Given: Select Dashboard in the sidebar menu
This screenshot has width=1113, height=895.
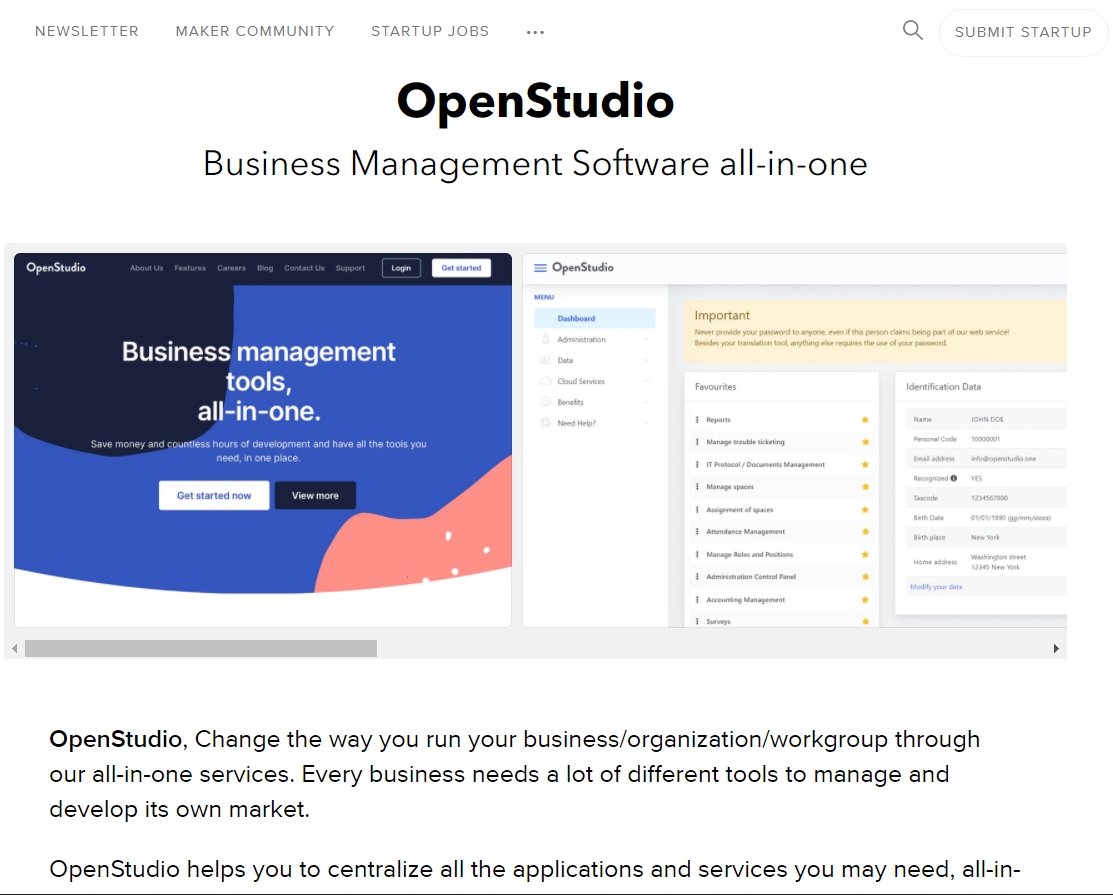Looking at the screenshot, I should click(595, 319).
